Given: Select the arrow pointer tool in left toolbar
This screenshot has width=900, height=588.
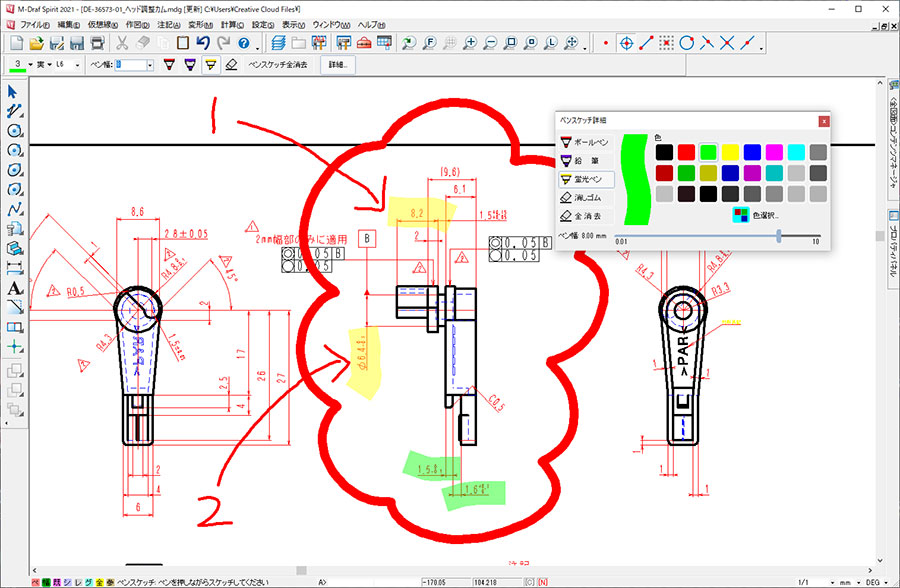Looking at the screenshot, I should (14, 93).
